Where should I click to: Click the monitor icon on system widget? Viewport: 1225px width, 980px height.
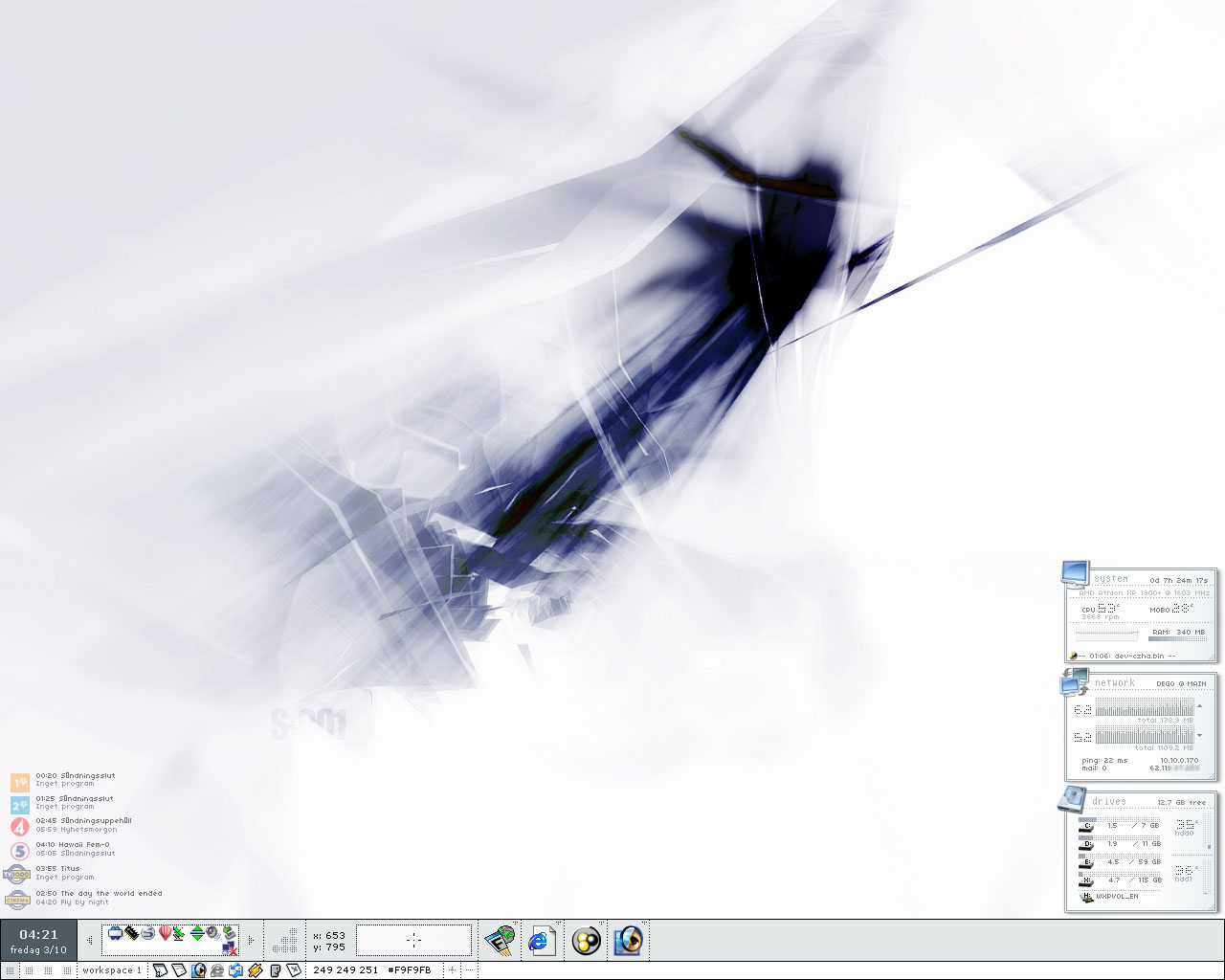tap(1076, 575)
